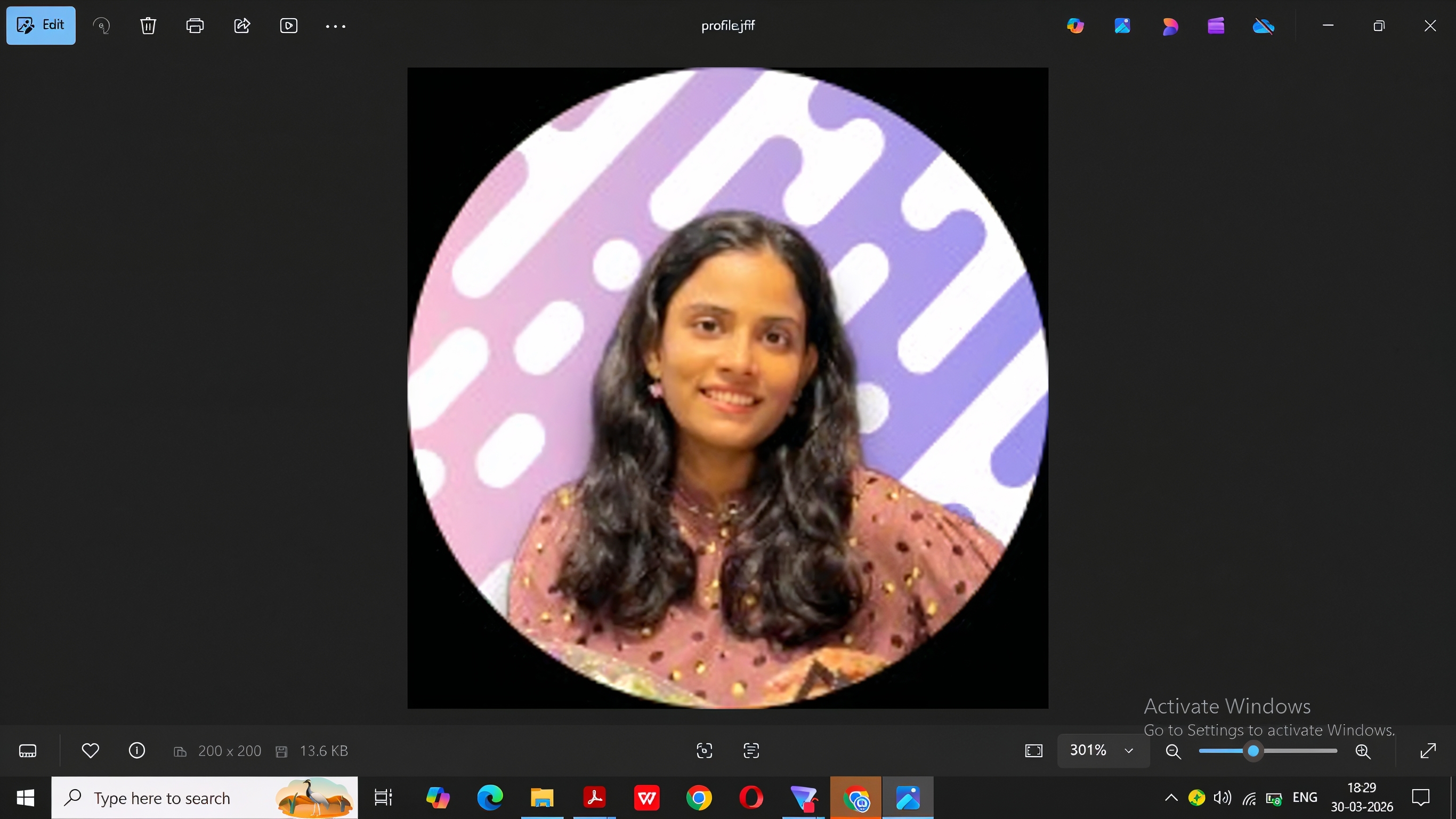Switch to the highlighted Chrome profile window
This screenshot has width=1456, height=819.
[x=856, y=798]
